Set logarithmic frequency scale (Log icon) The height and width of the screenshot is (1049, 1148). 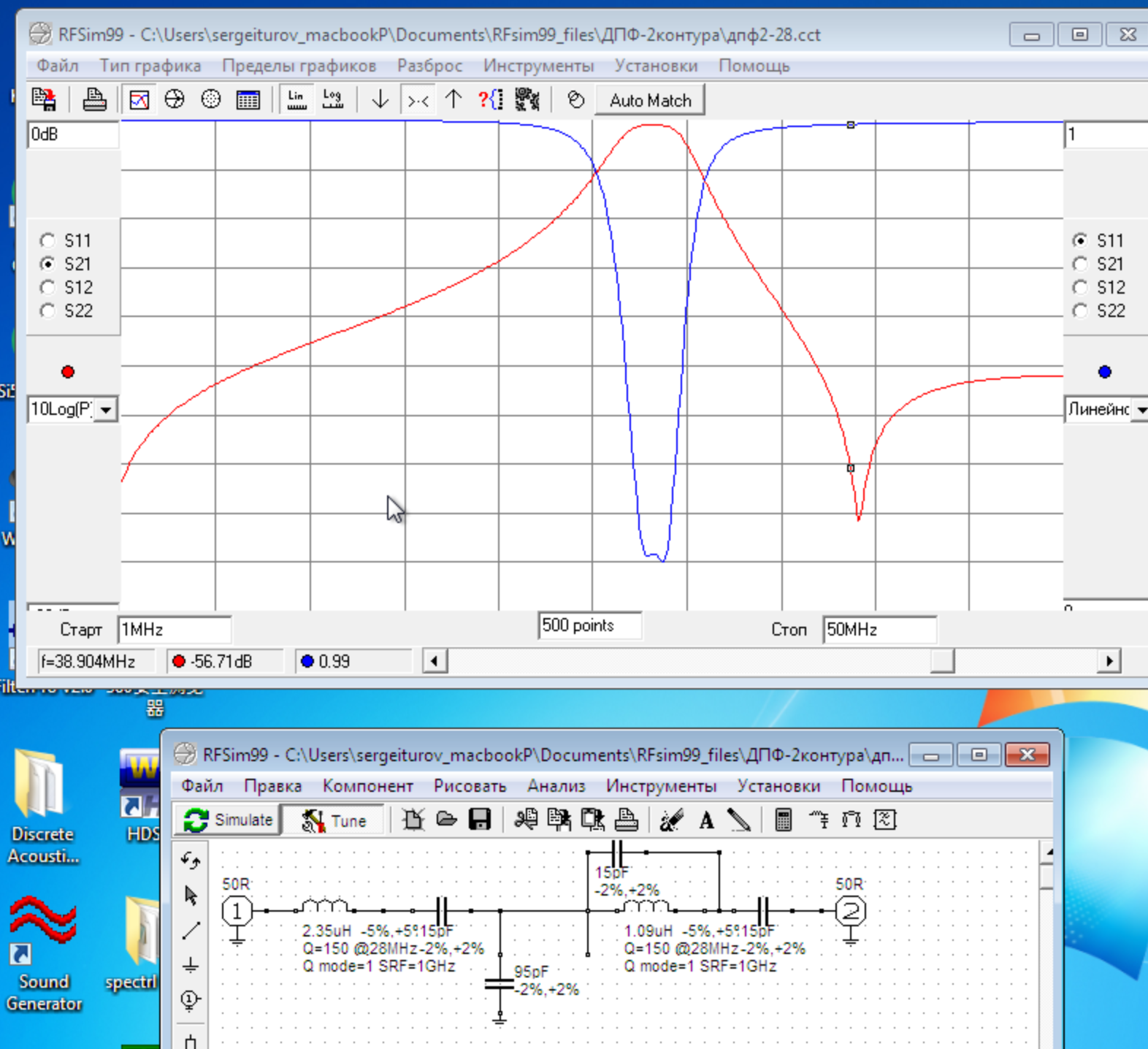pos(333,99)
